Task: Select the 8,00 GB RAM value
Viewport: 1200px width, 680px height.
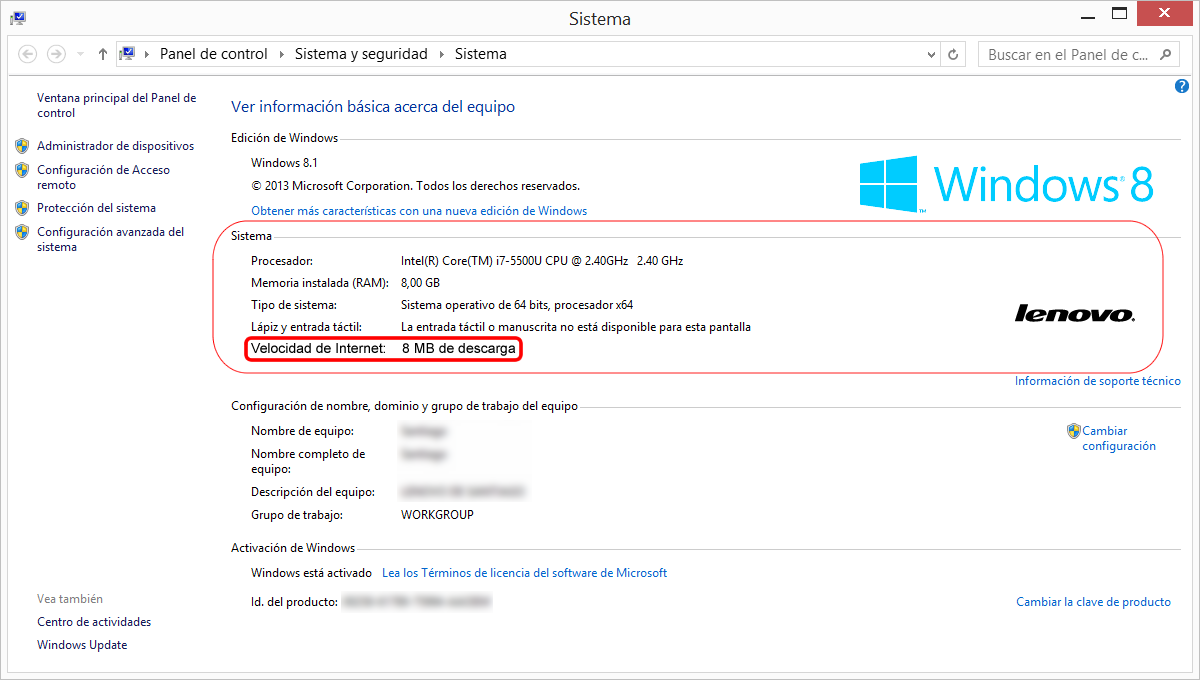Action: point(420,283)
